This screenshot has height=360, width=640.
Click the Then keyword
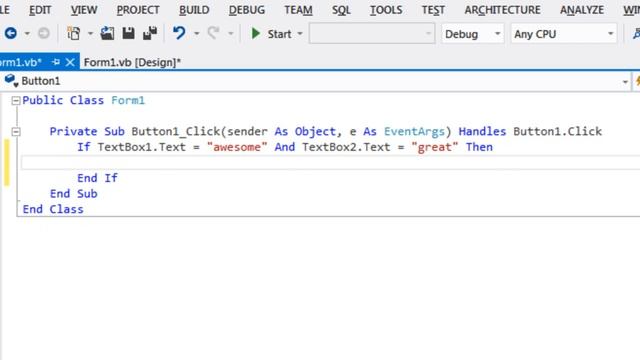click(x=479, y=147)
